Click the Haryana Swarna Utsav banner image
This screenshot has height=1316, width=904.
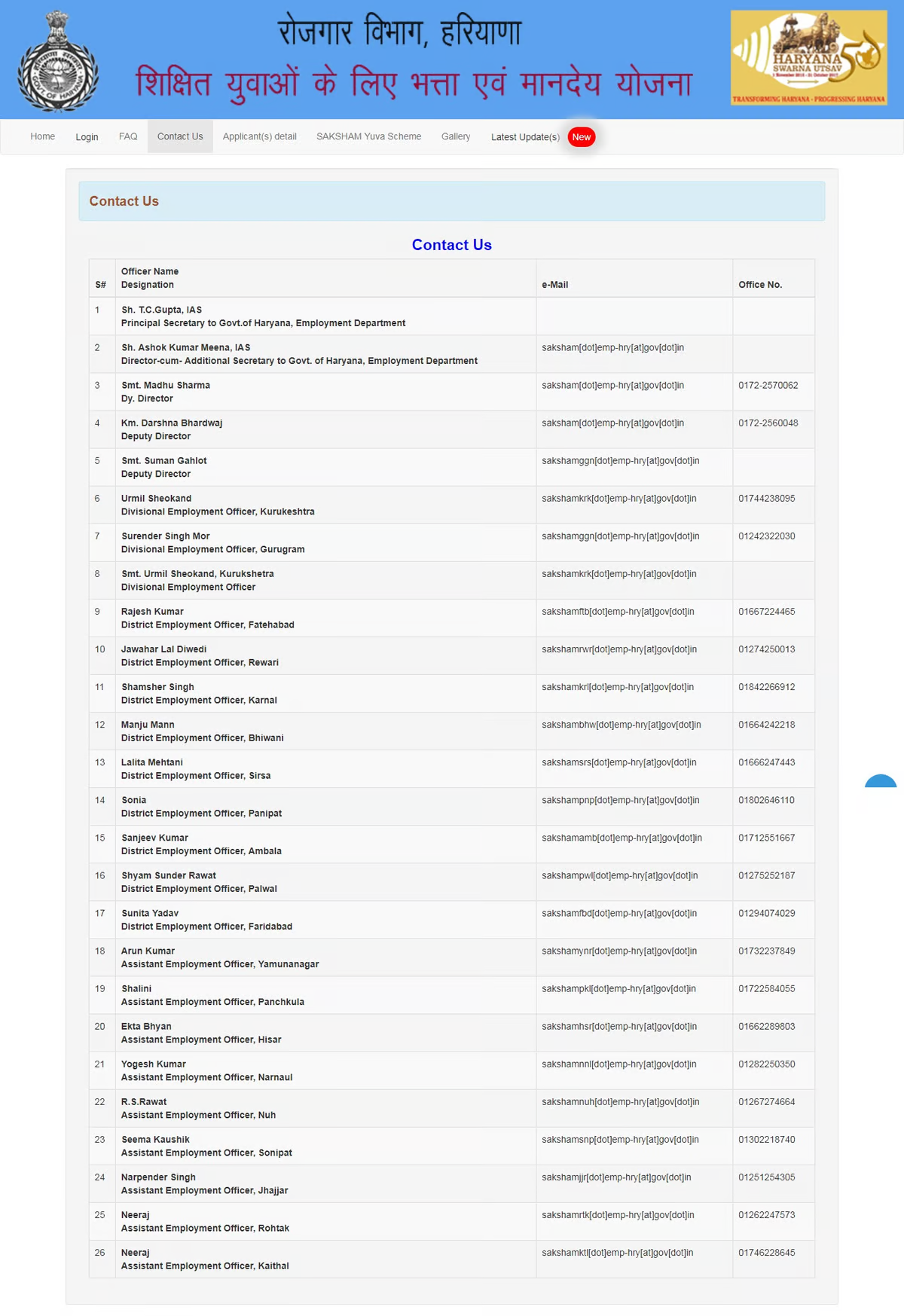[808, 57]
